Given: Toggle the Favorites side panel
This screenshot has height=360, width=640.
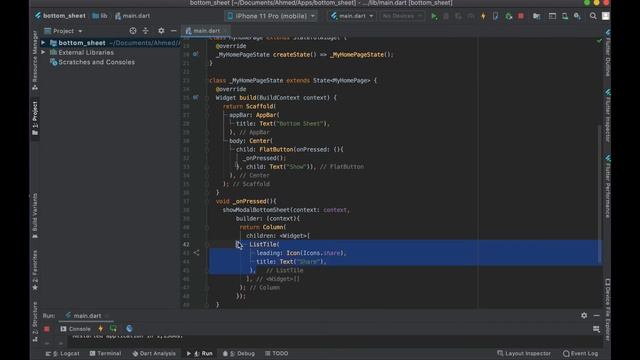Looking at the screenshot, I should 35,270.
